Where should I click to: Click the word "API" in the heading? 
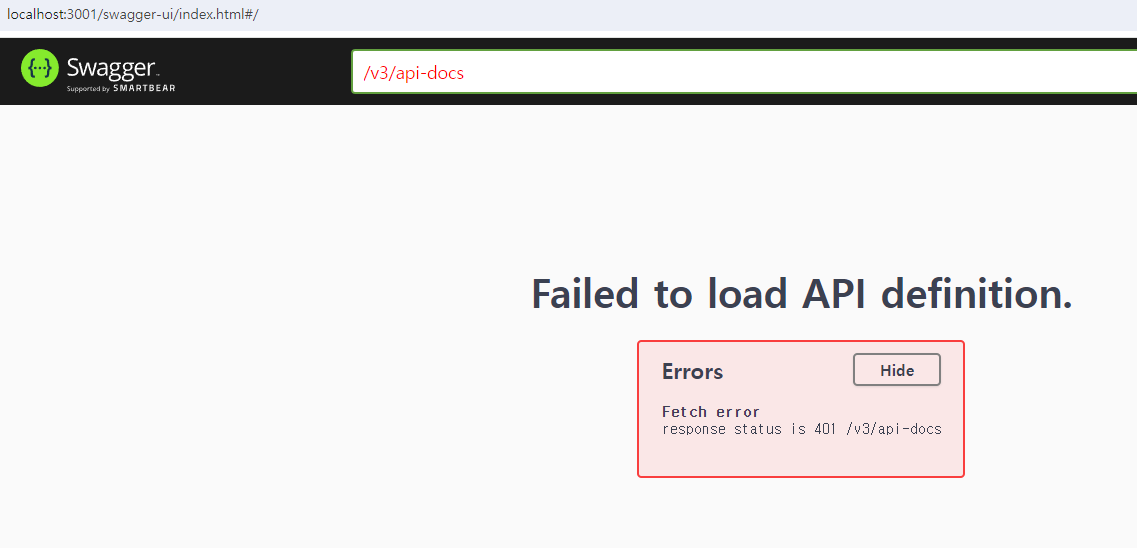click(x=823, y=294)
